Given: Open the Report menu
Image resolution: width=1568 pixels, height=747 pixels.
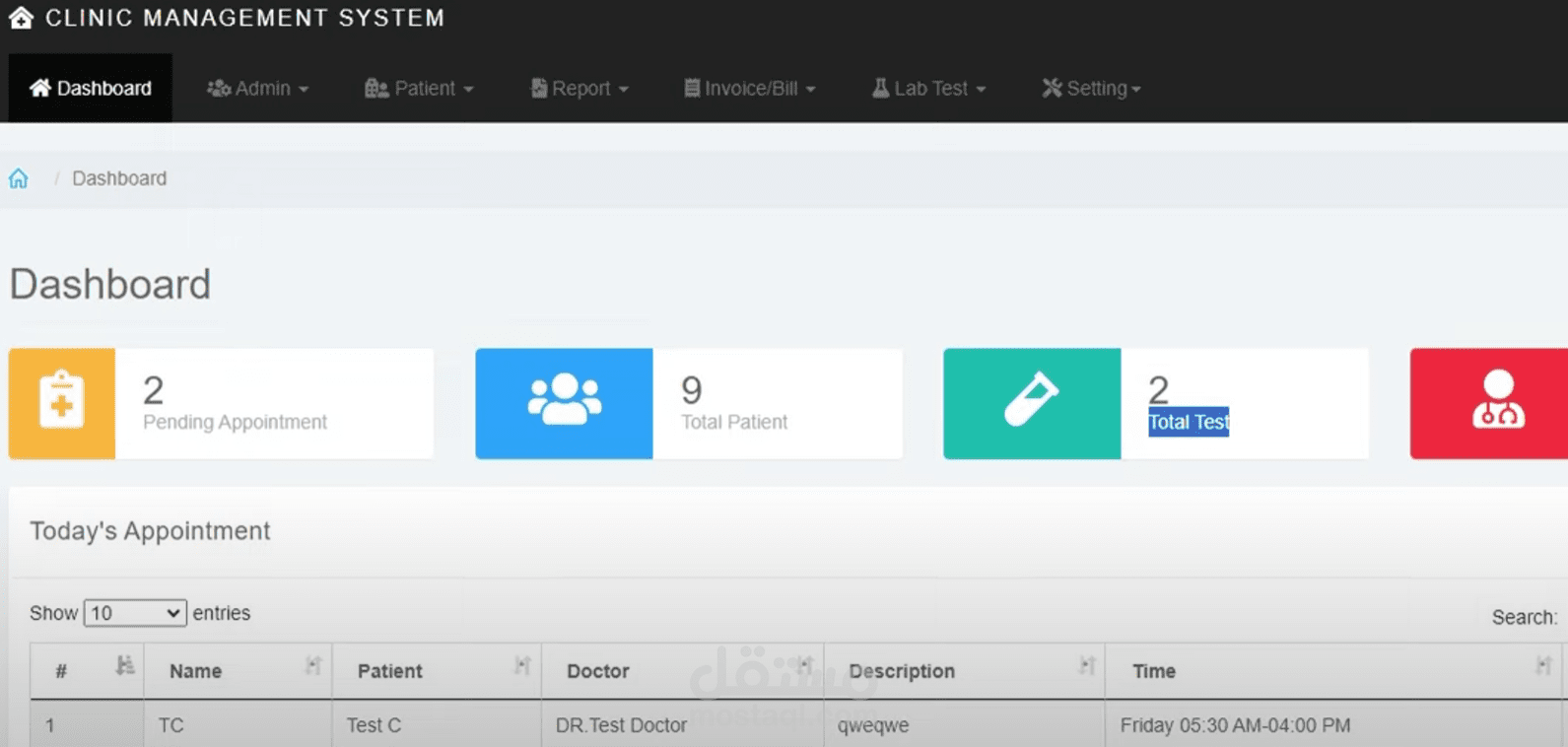Looking at the screenshot, I should pyautogui.click(x=579, y=88).
